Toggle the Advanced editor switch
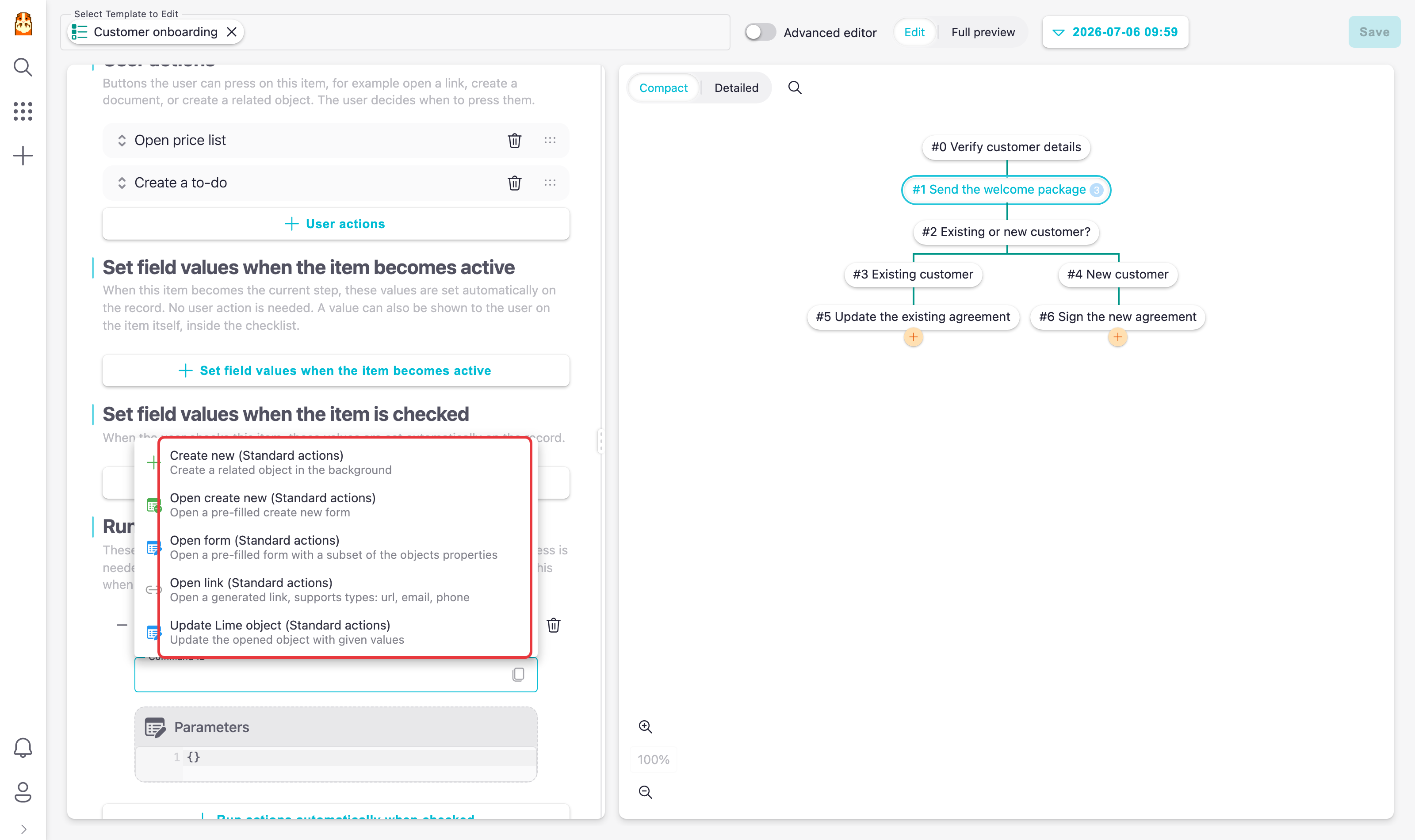The width and height of the screenshot is (1415, 840). coord(760,32)
